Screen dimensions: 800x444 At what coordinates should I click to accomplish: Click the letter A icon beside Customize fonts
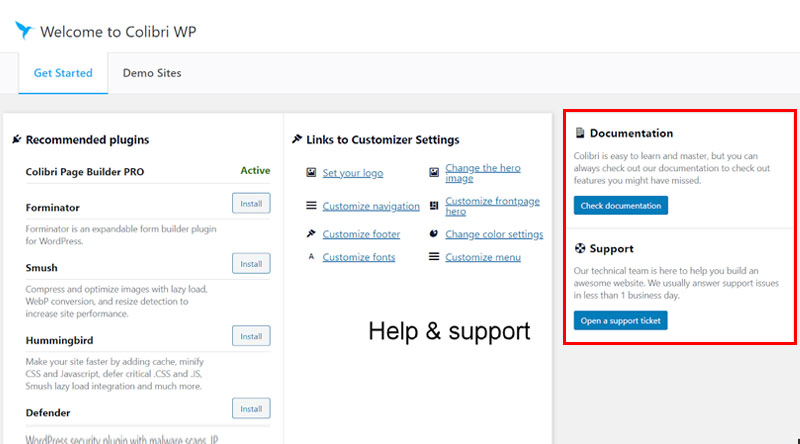tap(311, 257)
